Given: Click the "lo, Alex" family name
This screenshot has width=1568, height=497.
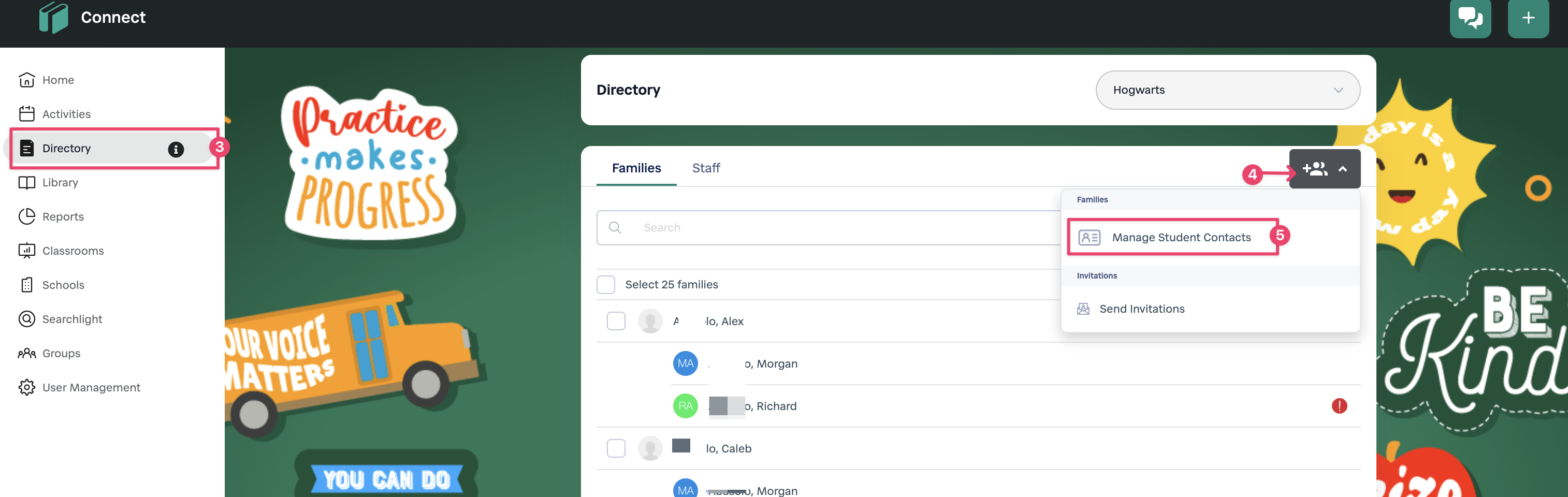Looking at the screenshot, I should tap(724, 321).
